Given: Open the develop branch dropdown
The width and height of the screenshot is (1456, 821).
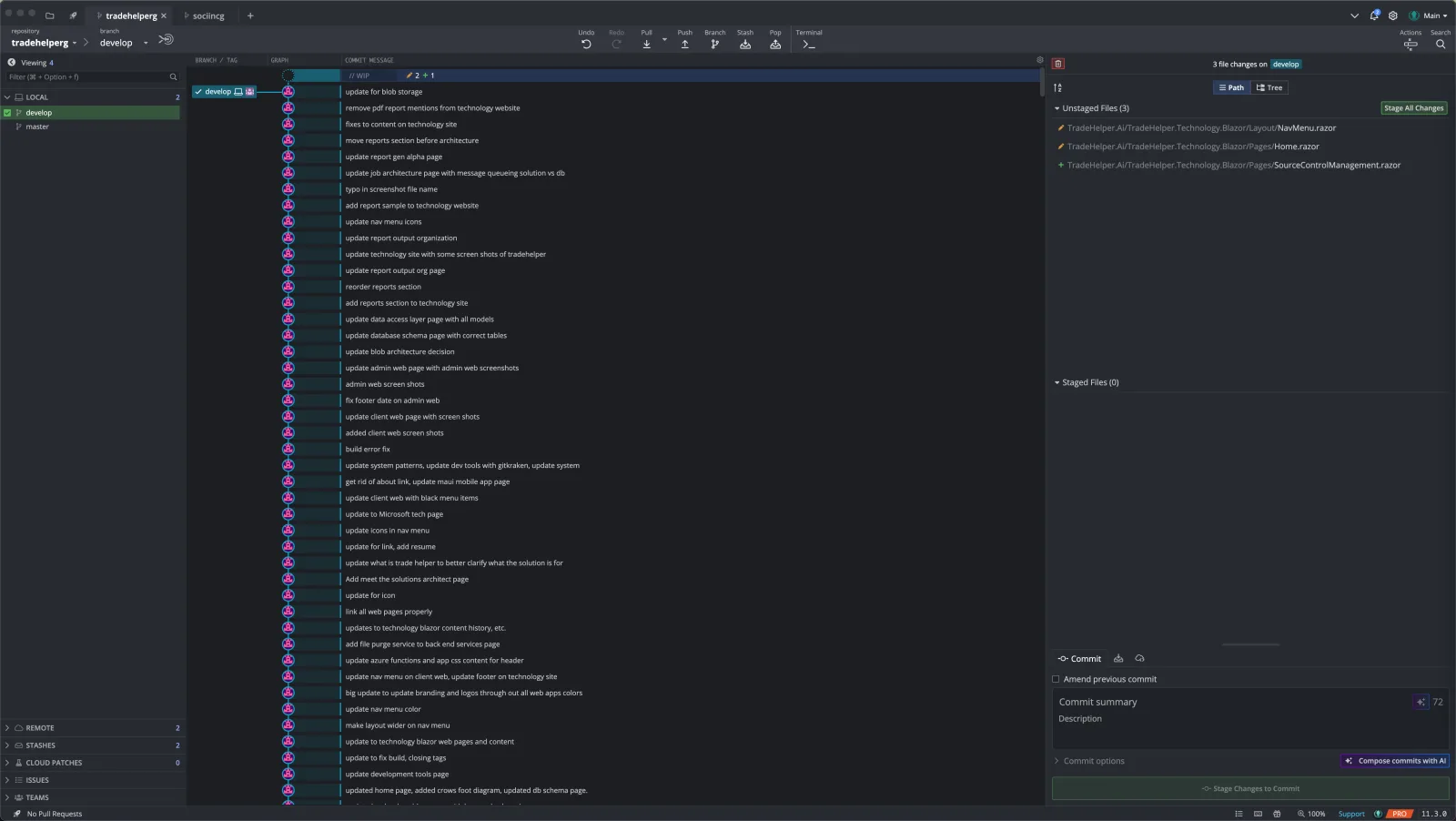Looking at the screenshot, I should click(124, 43).
